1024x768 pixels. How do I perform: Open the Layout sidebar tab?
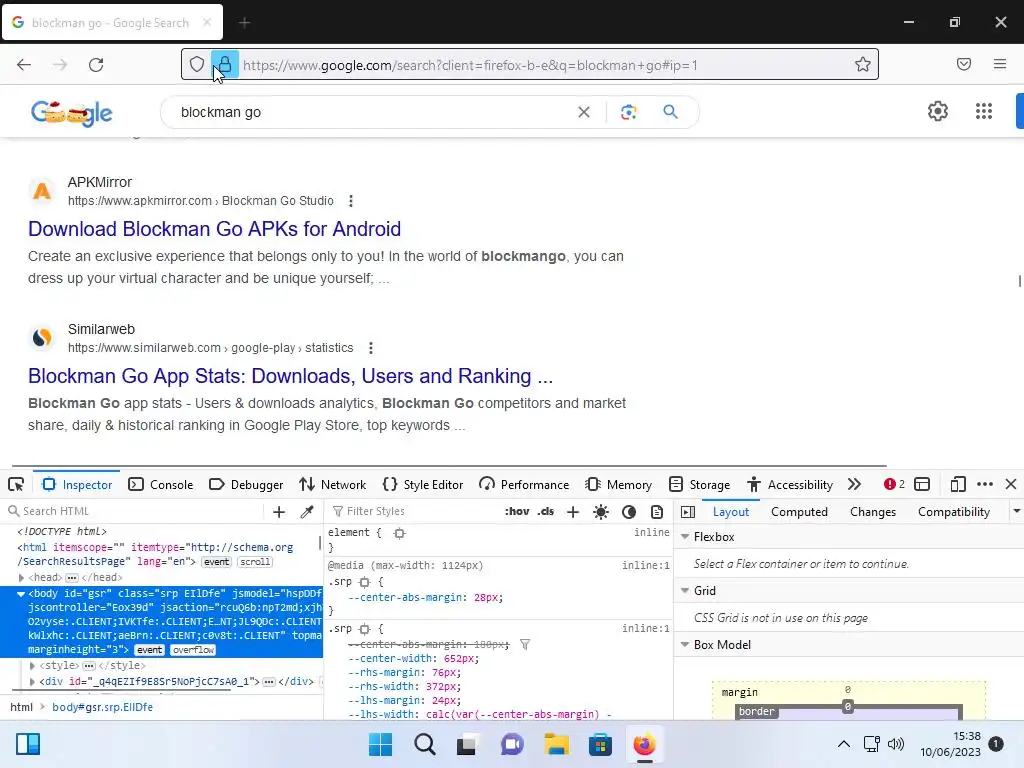(x=731, y=512)
